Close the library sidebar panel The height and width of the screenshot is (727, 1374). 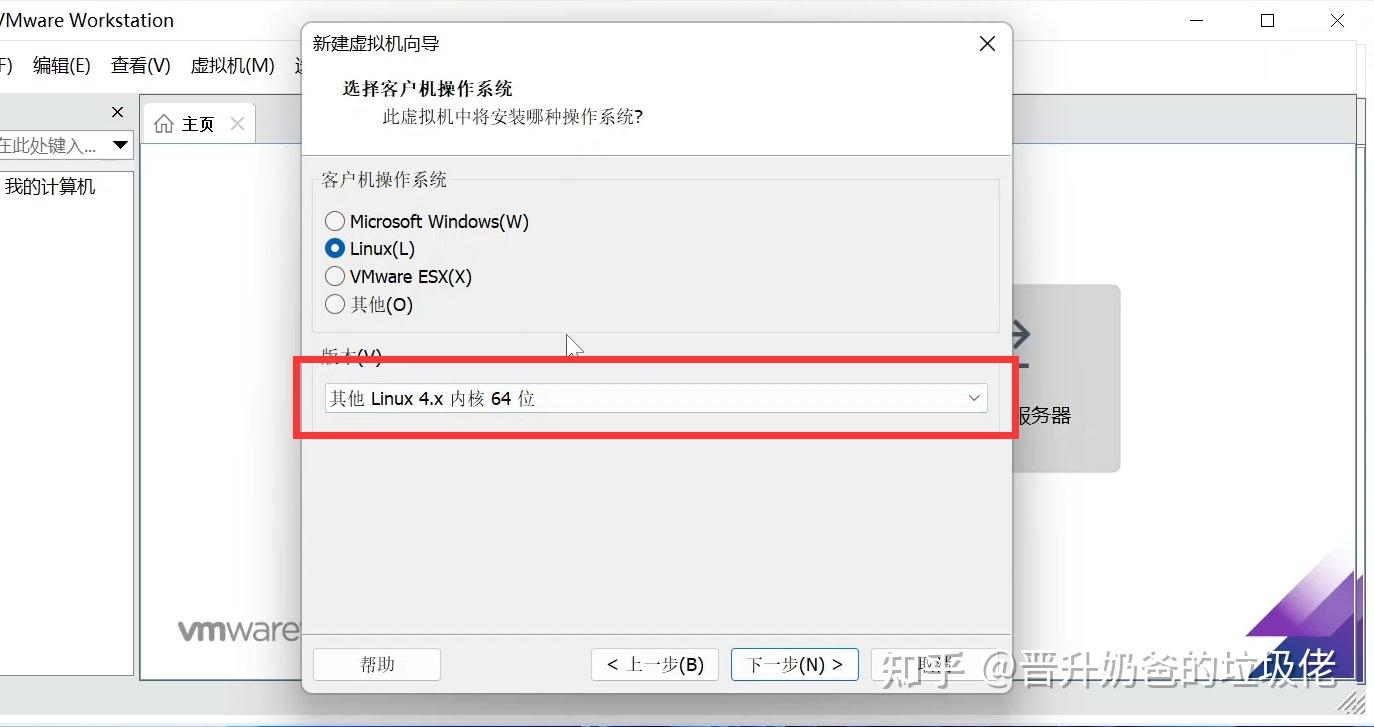click(117, 112)
